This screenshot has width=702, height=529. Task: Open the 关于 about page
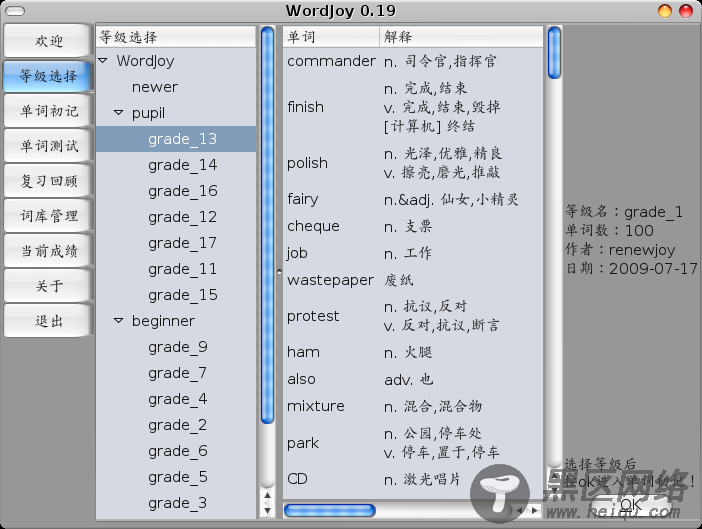(x=49, y=286)
